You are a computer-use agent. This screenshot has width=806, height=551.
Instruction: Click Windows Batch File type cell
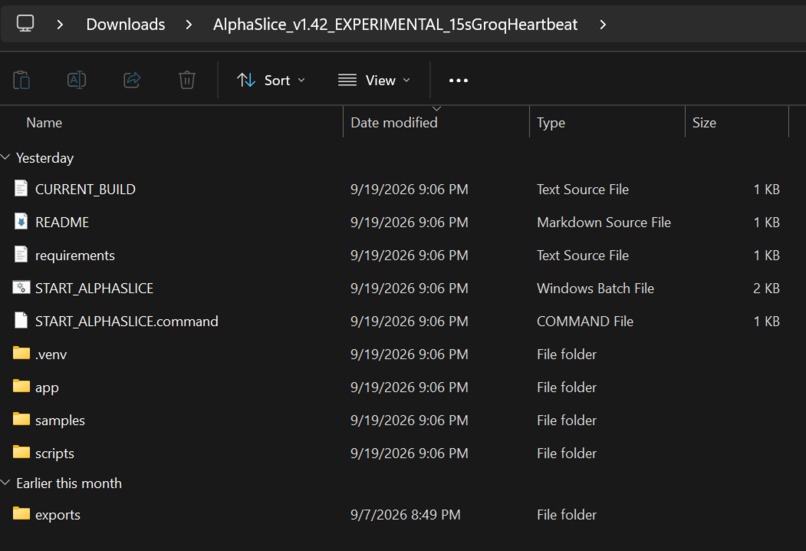[595, 288]
